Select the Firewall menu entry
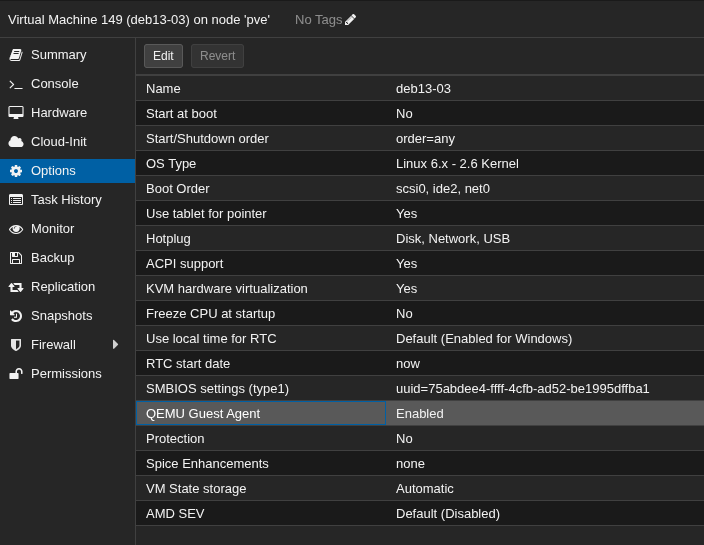This screenshot has height=545, width=704. (53, 345)
